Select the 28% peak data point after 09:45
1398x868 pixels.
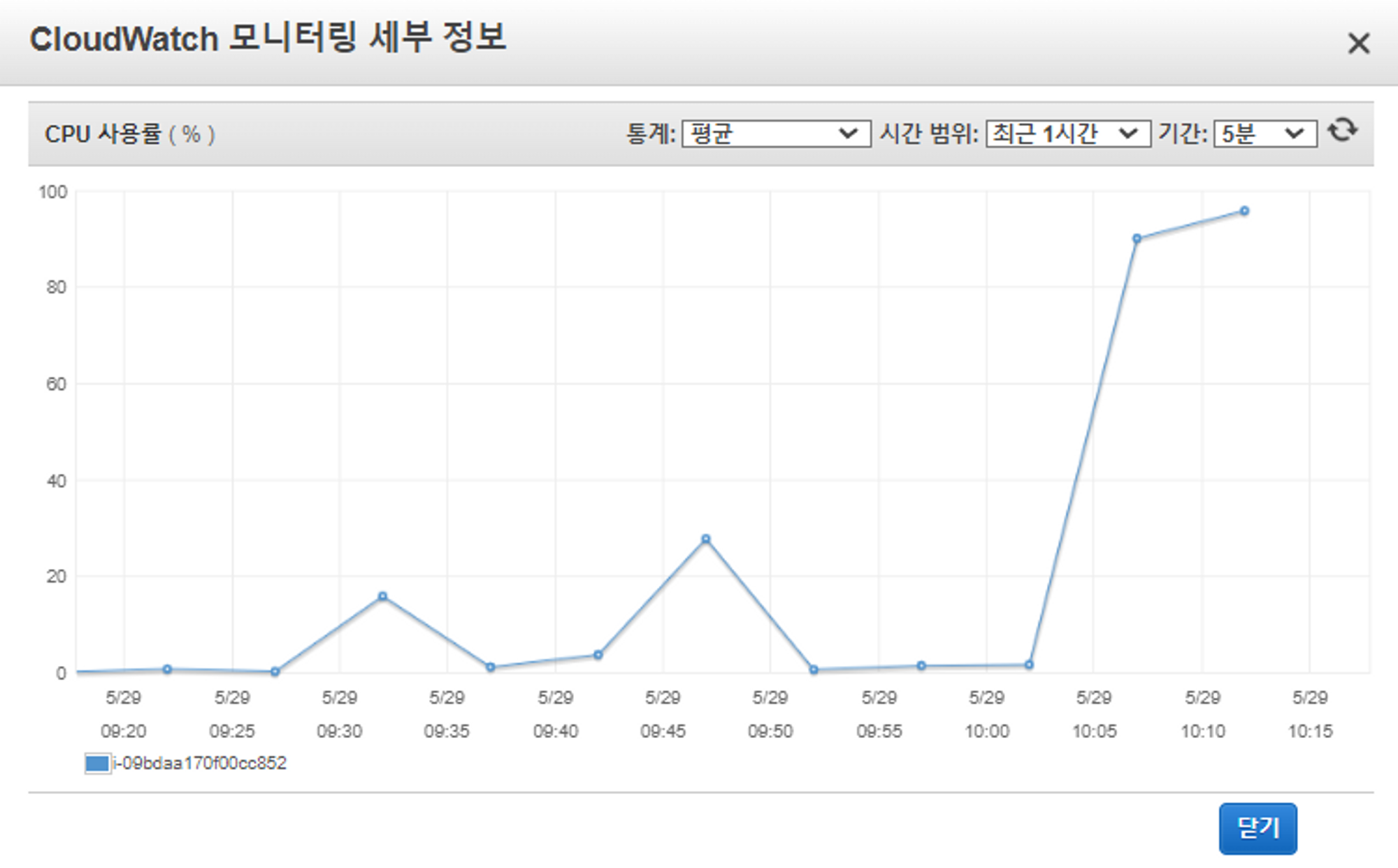(706, 539)
